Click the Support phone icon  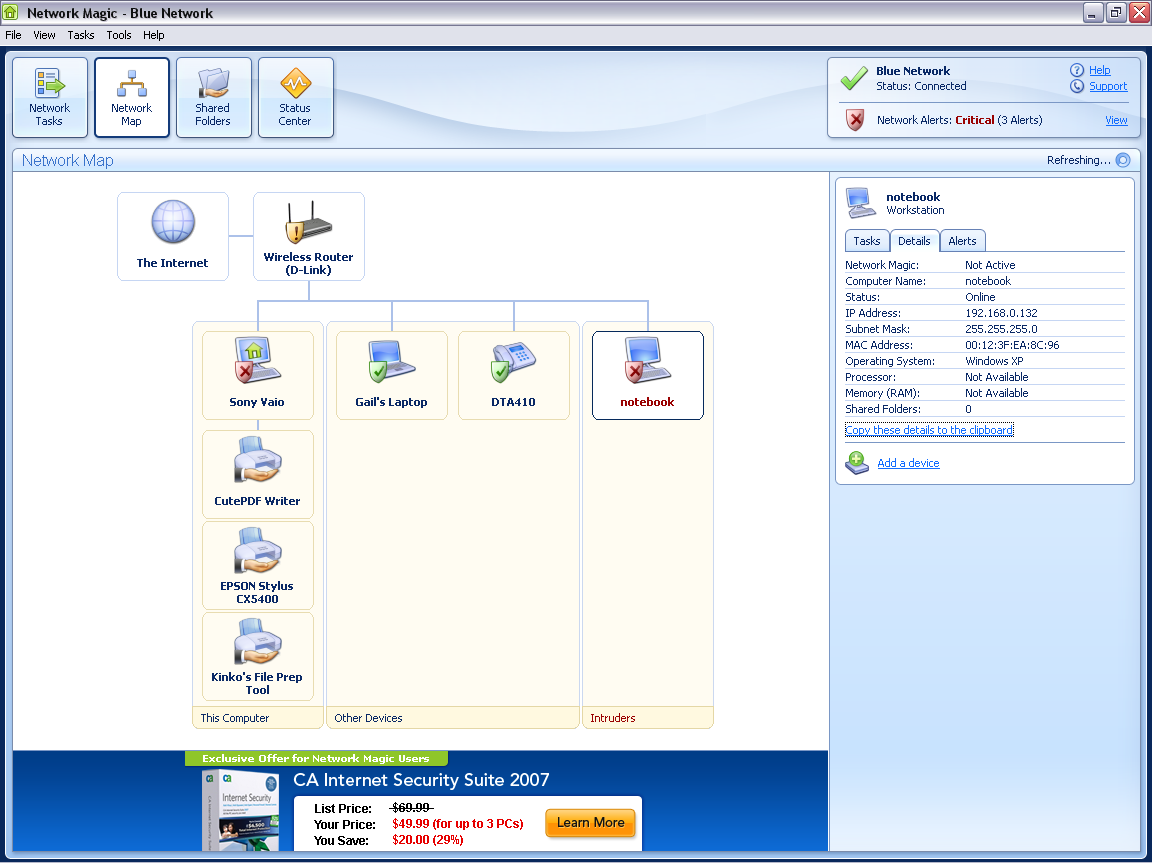1076,86
